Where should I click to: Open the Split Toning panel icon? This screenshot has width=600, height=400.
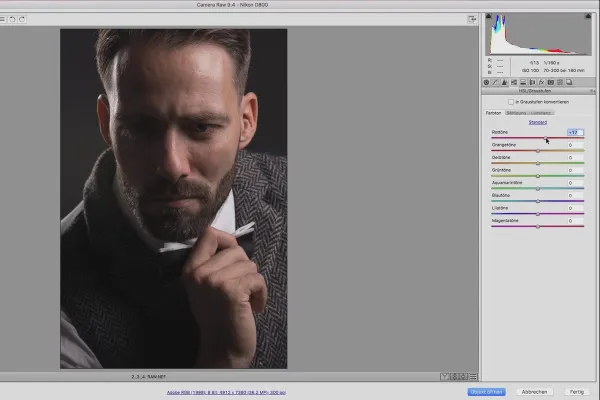[523, 82]
